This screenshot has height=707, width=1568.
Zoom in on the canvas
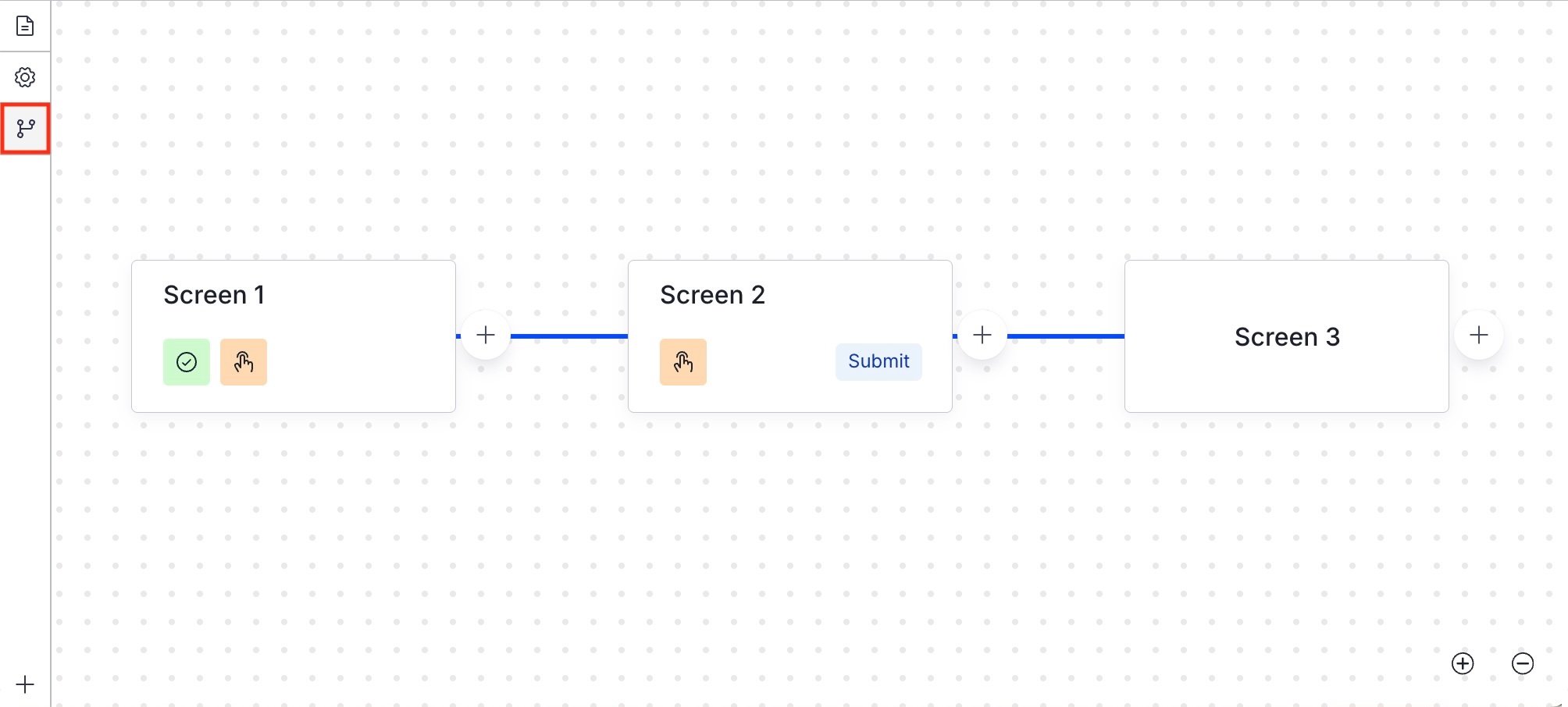[1463, 663]
